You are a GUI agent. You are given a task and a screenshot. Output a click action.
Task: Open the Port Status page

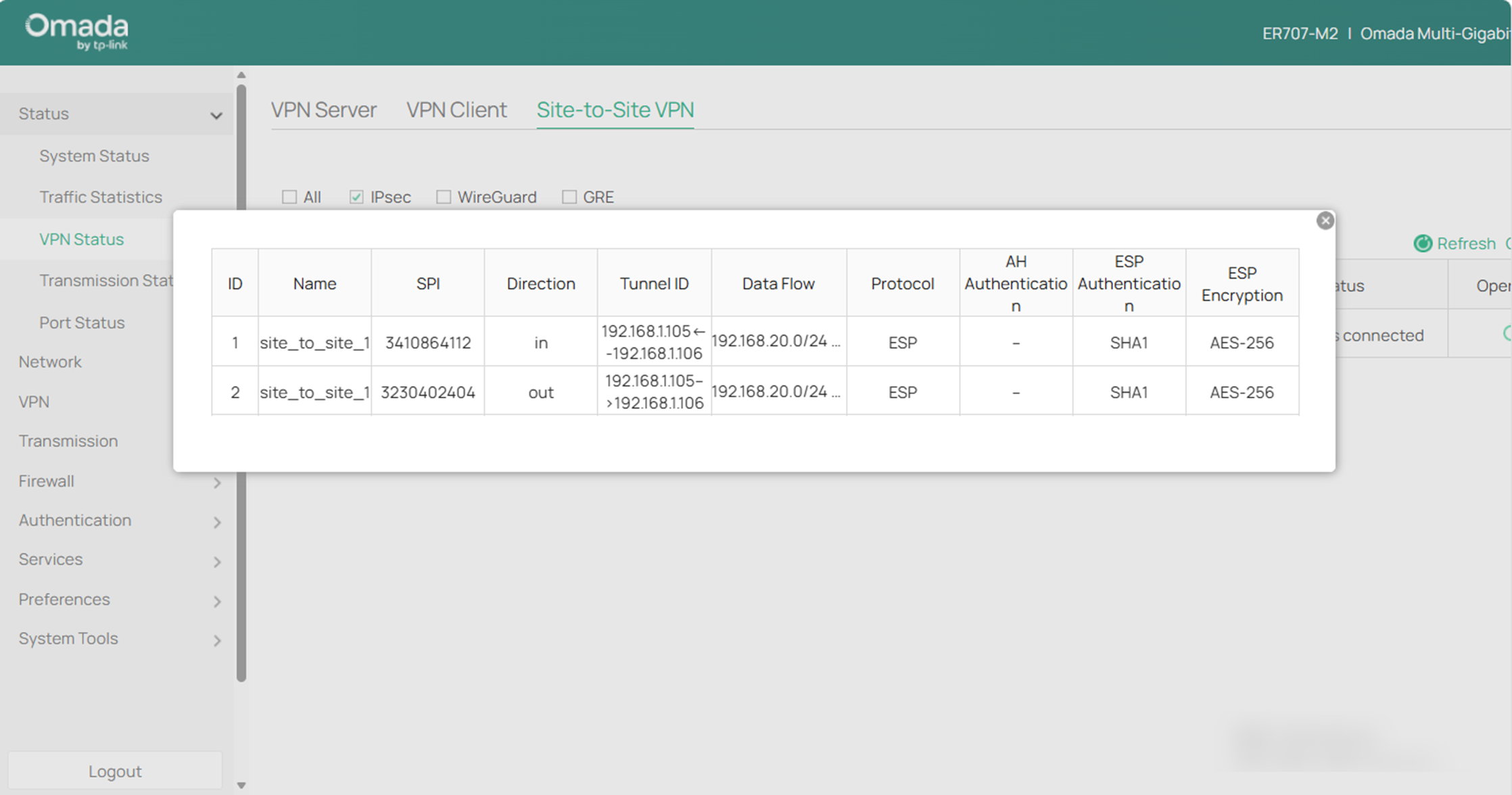pos(82,322)
